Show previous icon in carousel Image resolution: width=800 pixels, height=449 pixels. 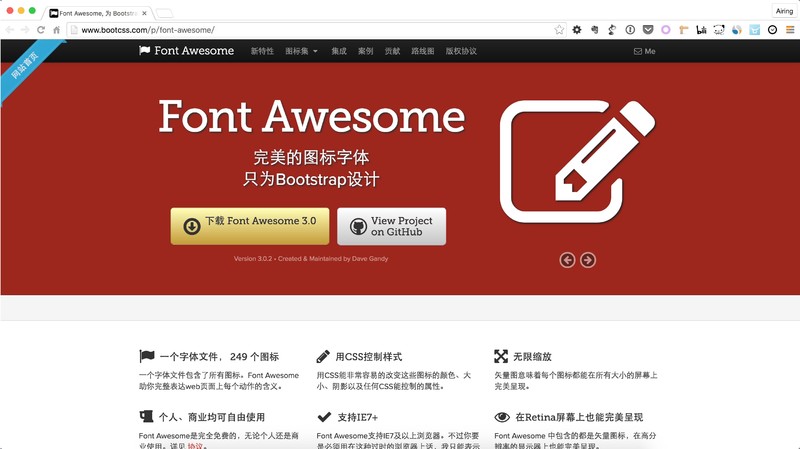coord(567,260)
